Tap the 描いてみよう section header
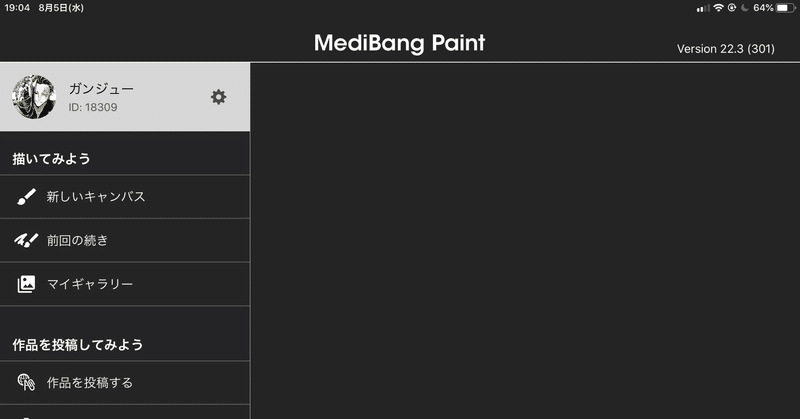Image resolution: width=800 pixels, height=419 pixels. (52, 159)
